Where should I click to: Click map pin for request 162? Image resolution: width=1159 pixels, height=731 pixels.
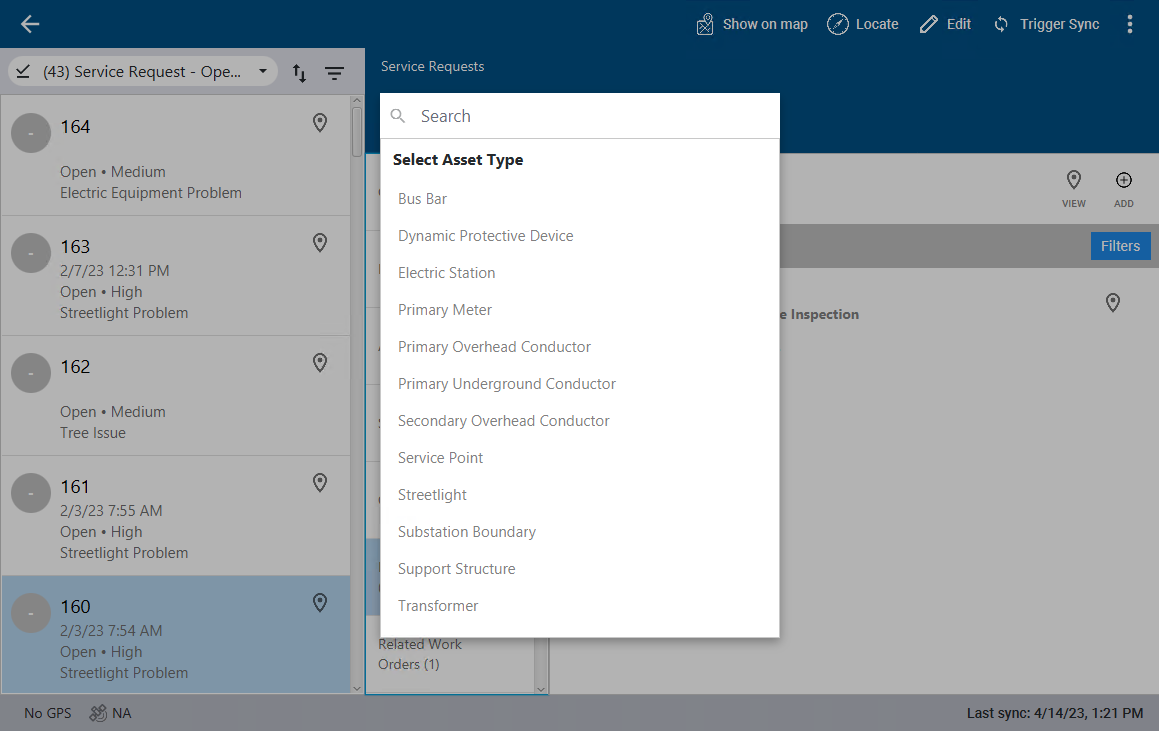tap(320, 363)
